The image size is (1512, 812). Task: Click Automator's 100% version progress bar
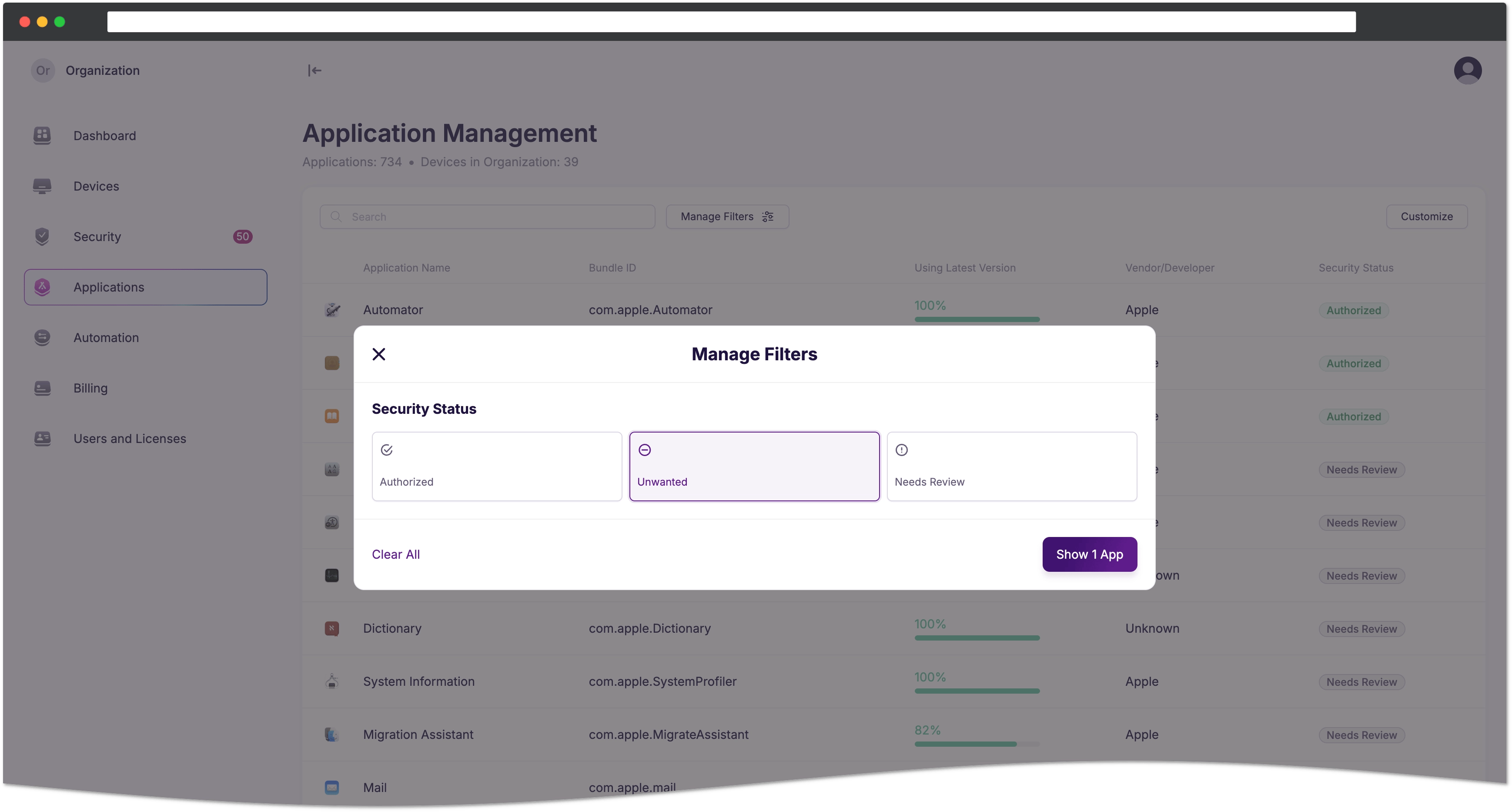(x=977, y=319)
